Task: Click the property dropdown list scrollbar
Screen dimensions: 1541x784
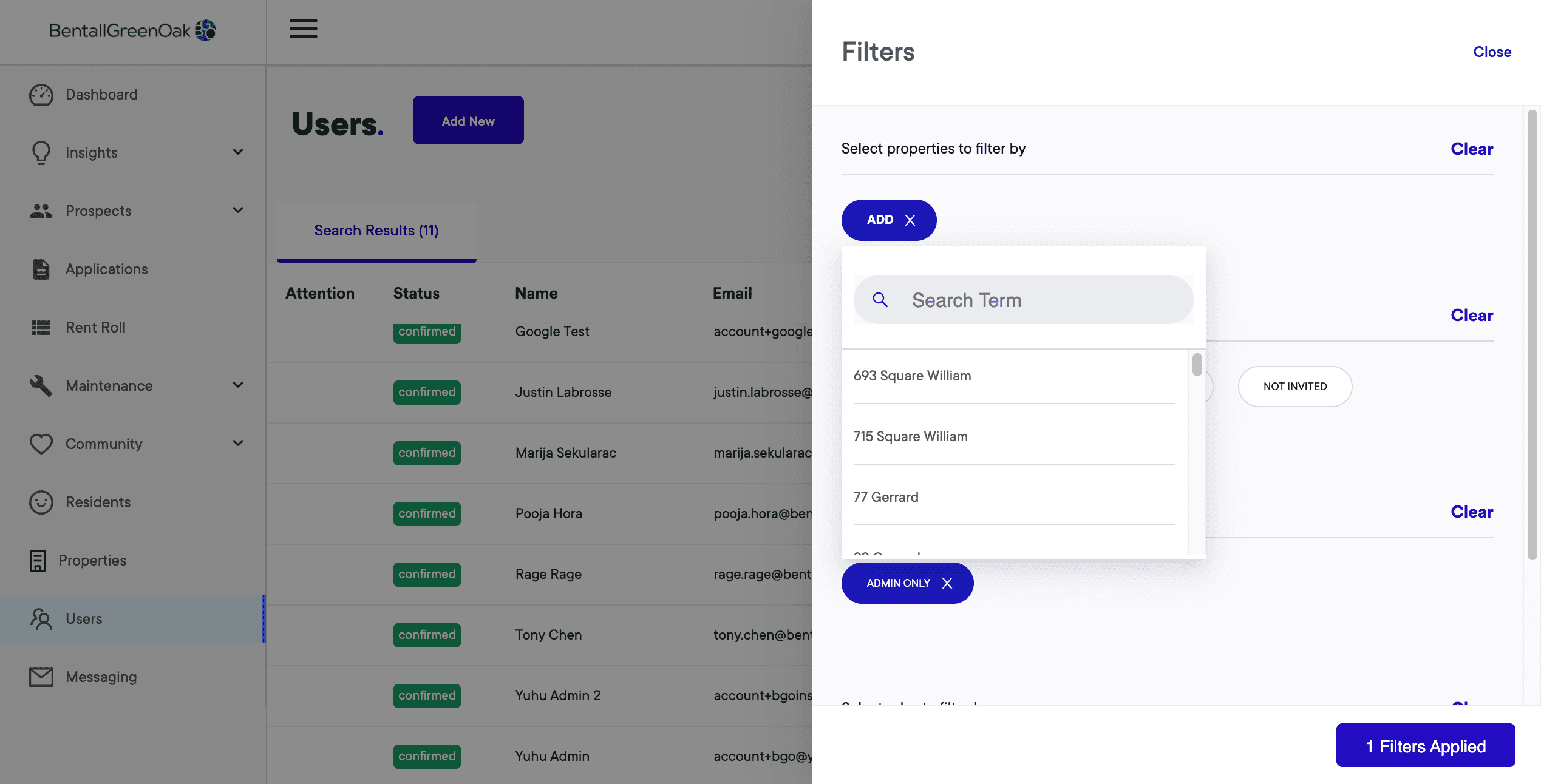Action: tap(1197, 365)
